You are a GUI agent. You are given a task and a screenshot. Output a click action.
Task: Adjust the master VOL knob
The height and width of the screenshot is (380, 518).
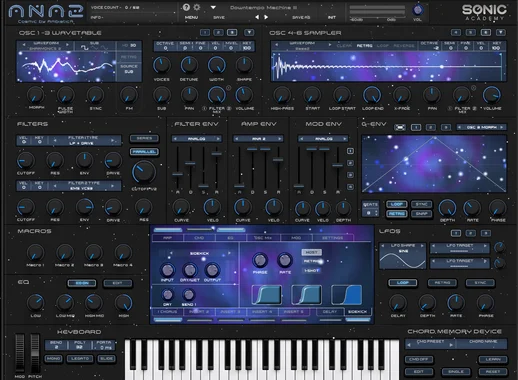pyautogui.click(x=418, y=10)
